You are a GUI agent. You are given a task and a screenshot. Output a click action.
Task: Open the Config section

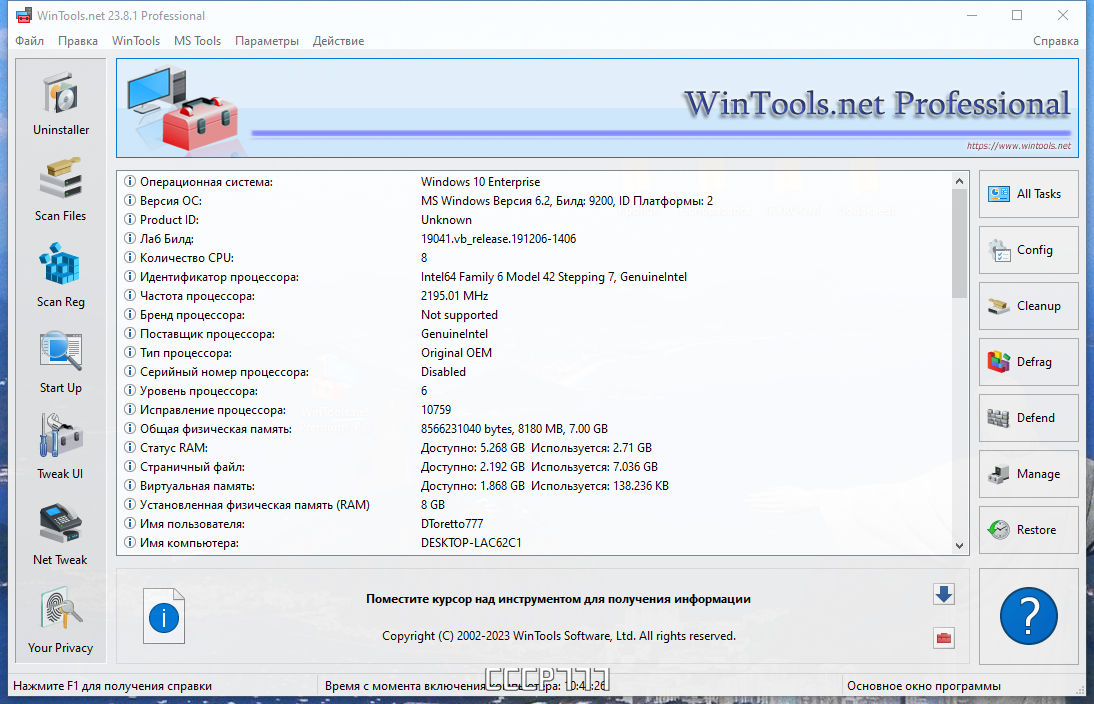coord(1028,250)
